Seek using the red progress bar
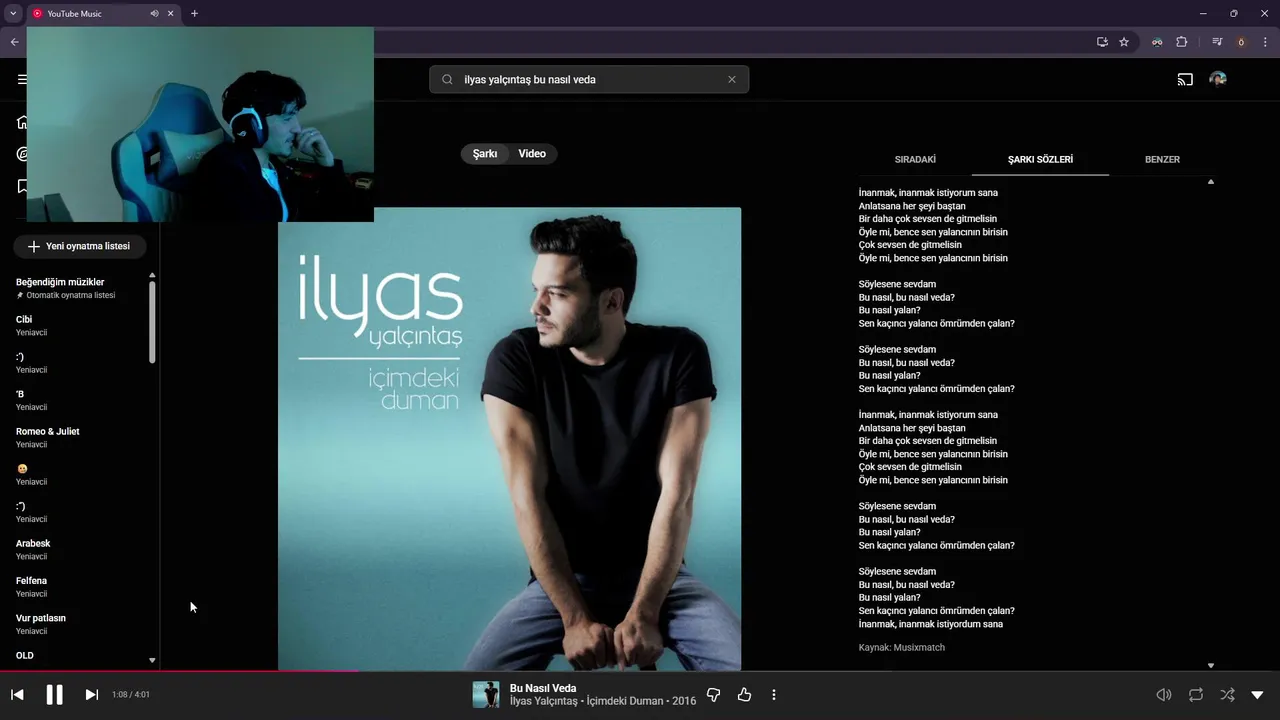 tap(640, 671)
